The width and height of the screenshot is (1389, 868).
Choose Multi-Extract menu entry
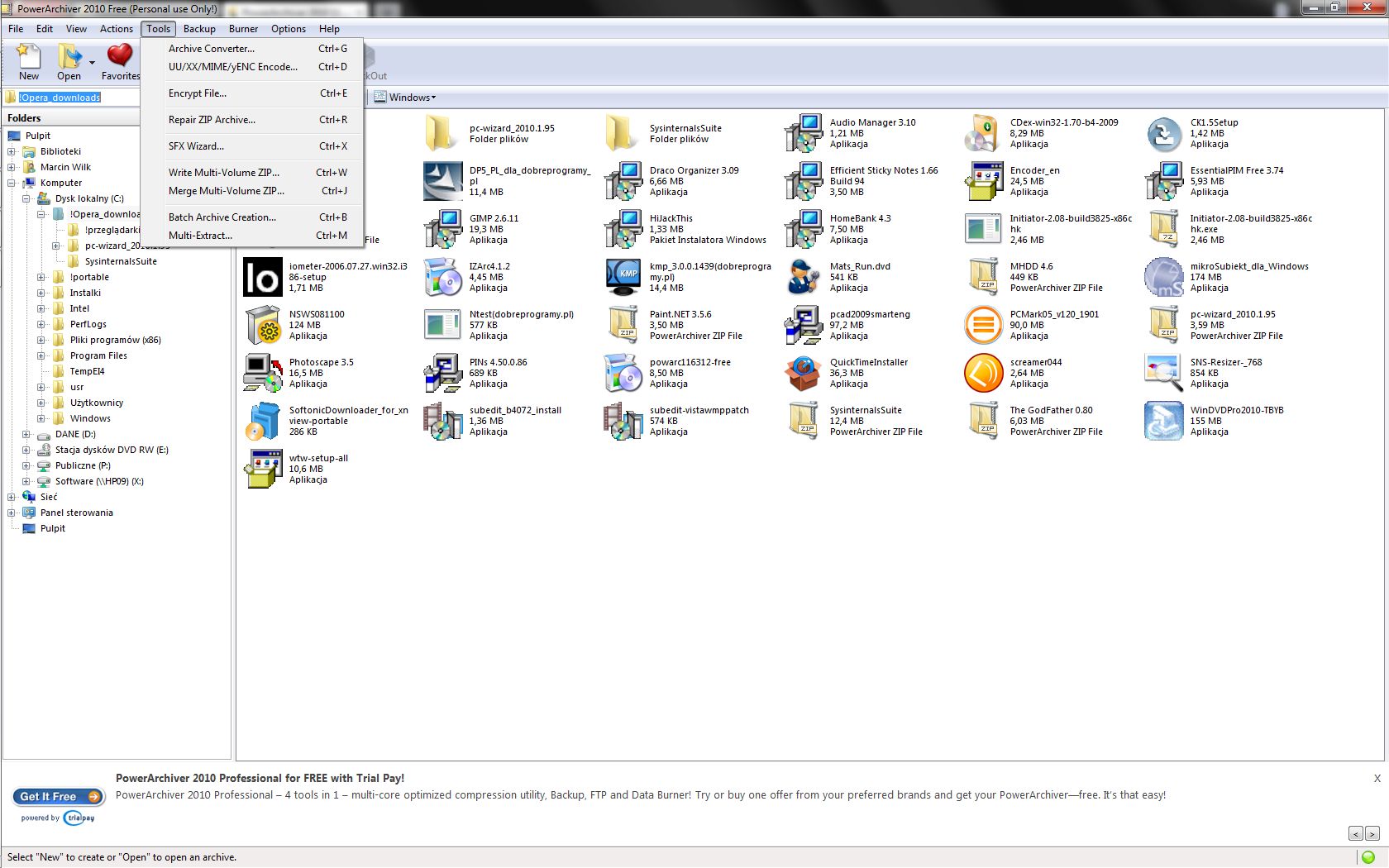tap(252, 236)
